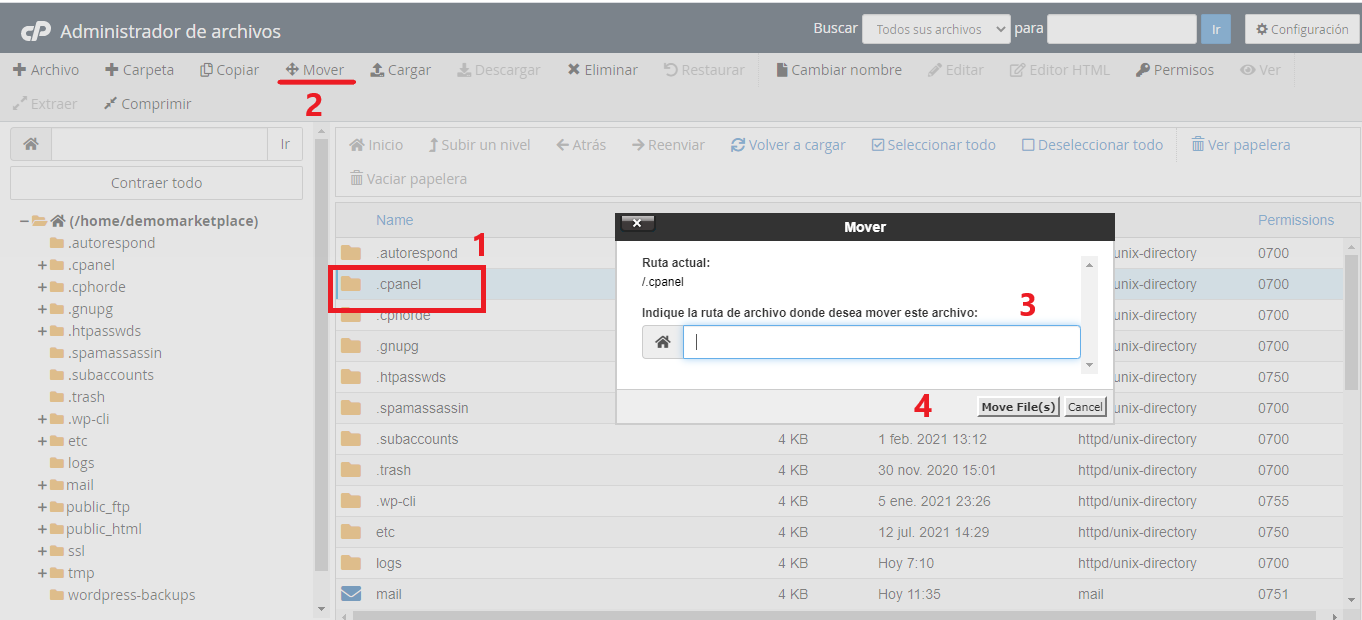Click the Configuración gear button
The height and width of the screenshot is (620, 1362).
click(1301, 30)
